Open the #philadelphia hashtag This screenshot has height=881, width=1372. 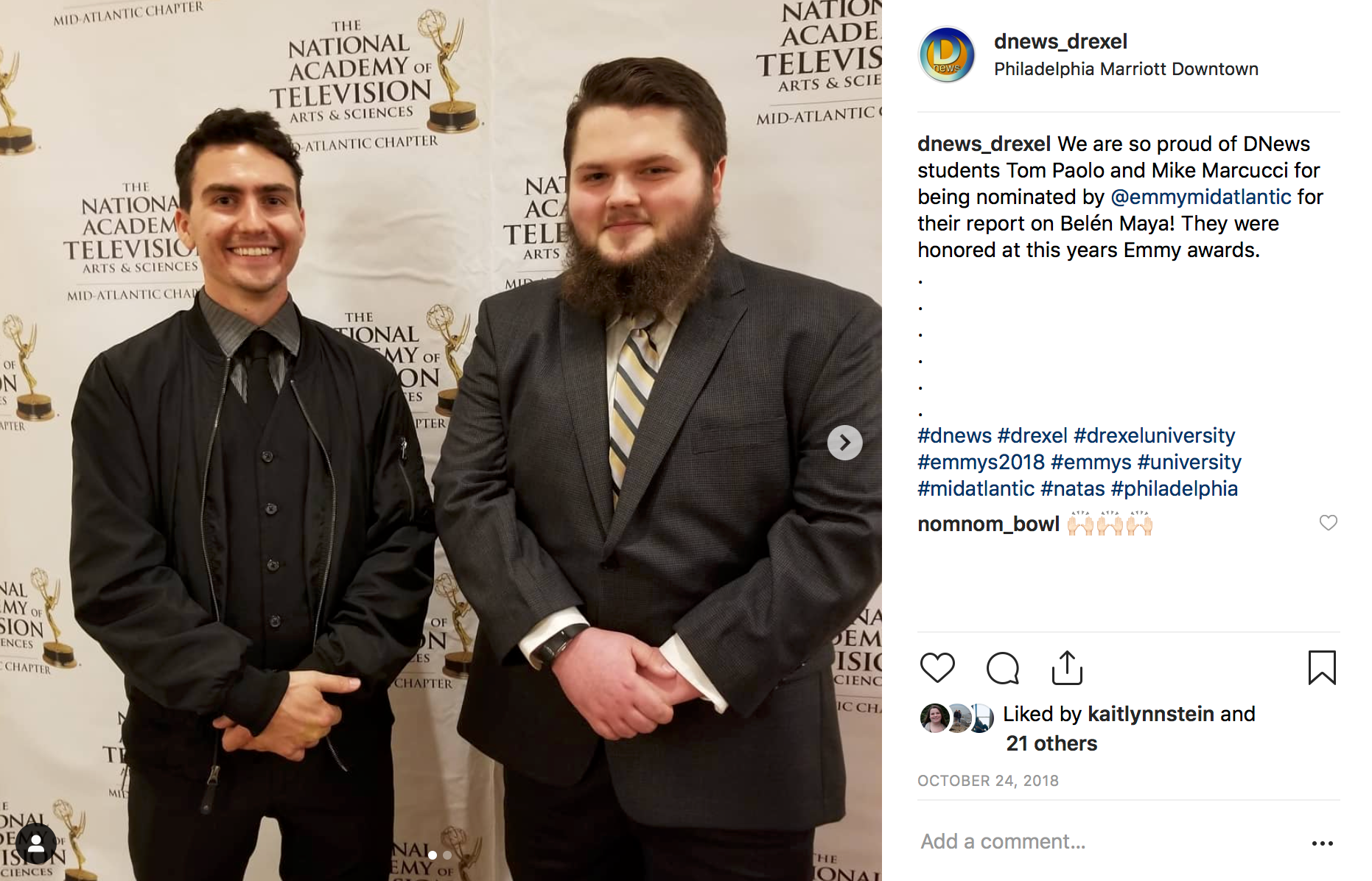1174,488
